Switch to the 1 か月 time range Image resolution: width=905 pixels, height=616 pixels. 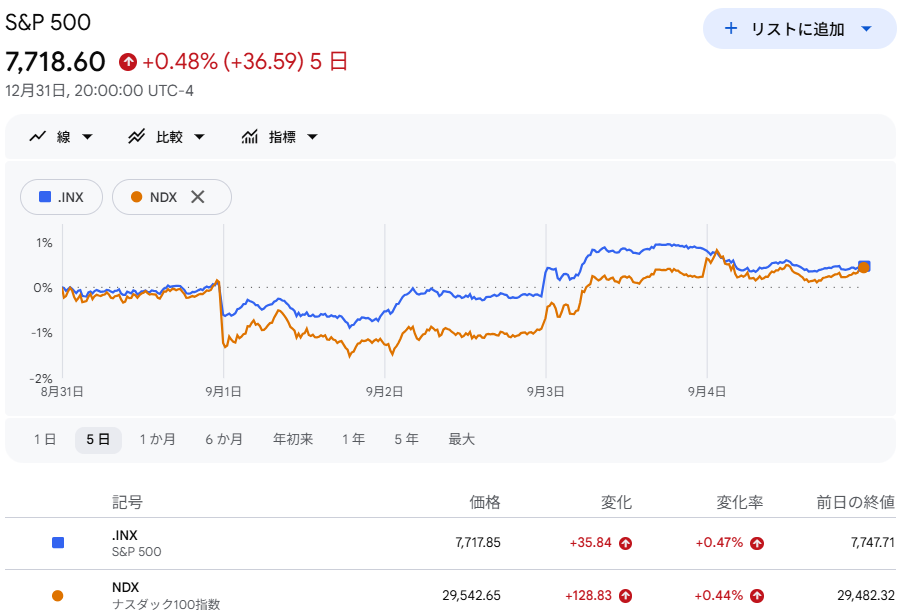[157, 439]
